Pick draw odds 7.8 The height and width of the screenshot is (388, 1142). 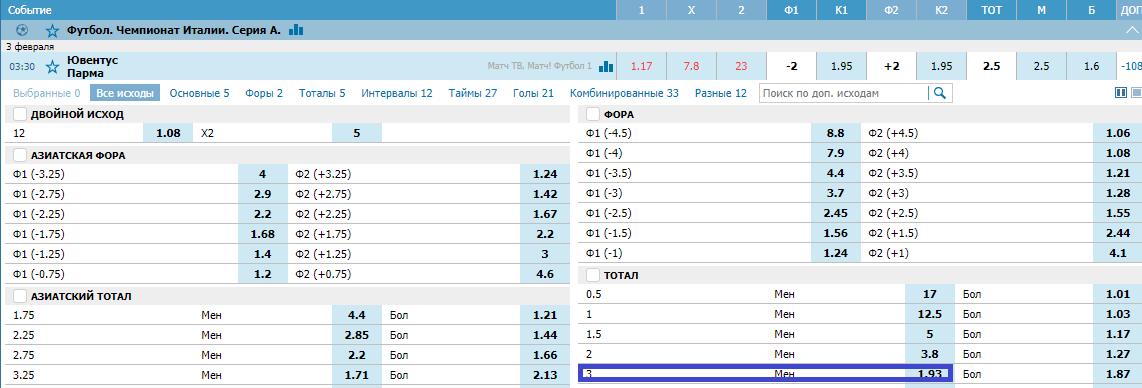(x=691, y=66)
